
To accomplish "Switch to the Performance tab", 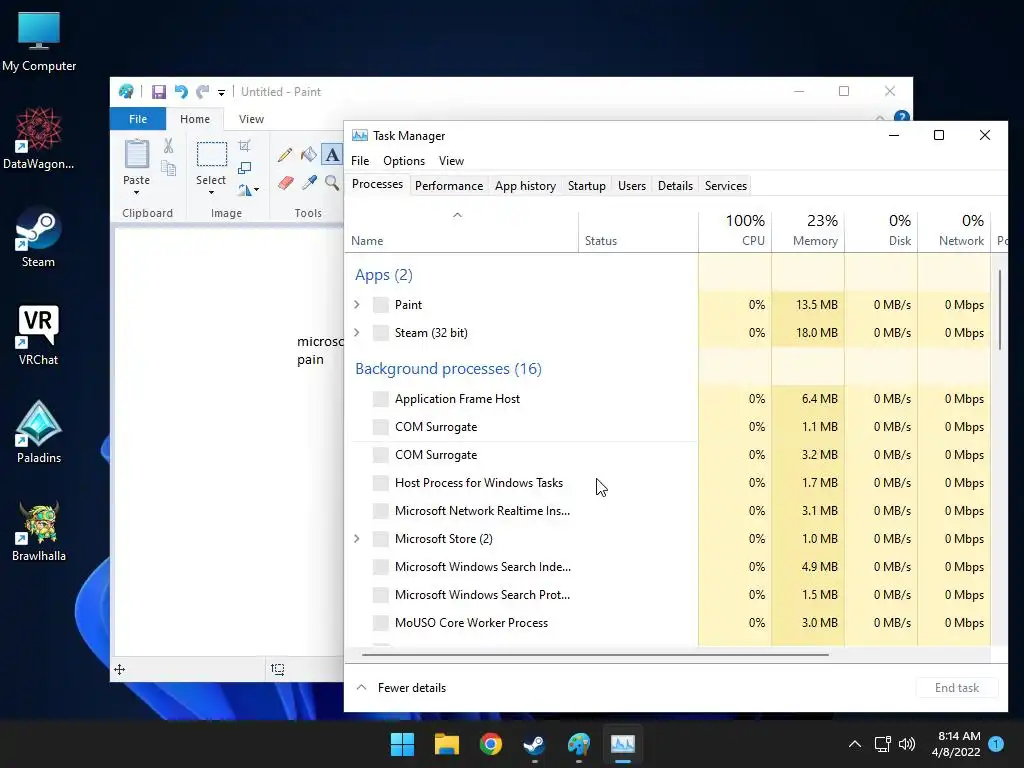I will [449, 186].
